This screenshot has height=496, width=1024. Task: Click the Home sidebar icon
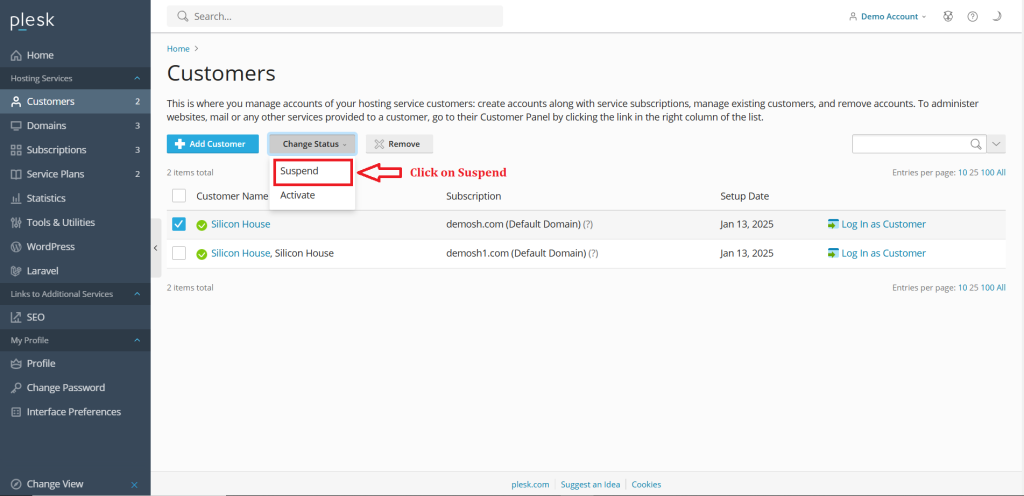[16, 55]
